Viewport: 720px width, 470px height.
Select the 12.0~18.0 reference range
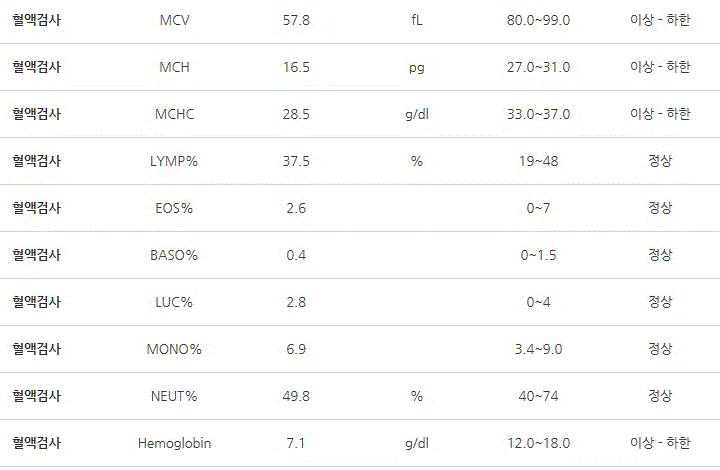click(x=538, y=443)
